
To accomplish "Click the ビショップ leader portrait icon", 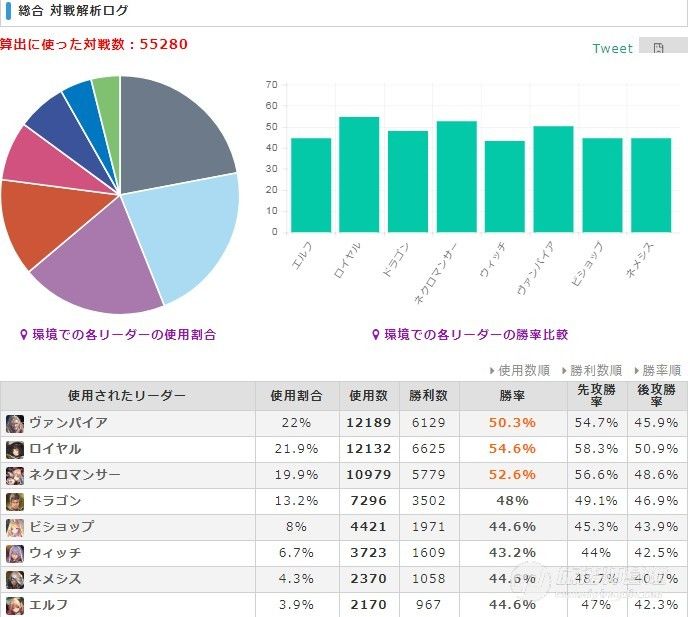I will point(15,527).
